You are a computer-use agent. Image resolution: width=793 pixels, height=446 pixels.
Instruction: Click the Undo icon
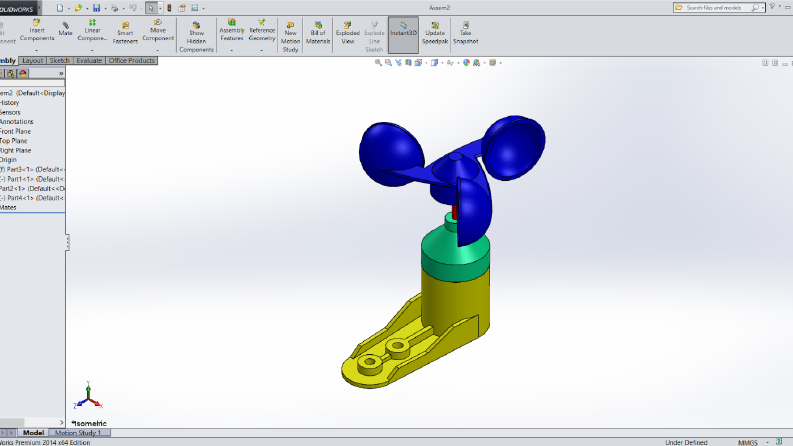point(133,8)
